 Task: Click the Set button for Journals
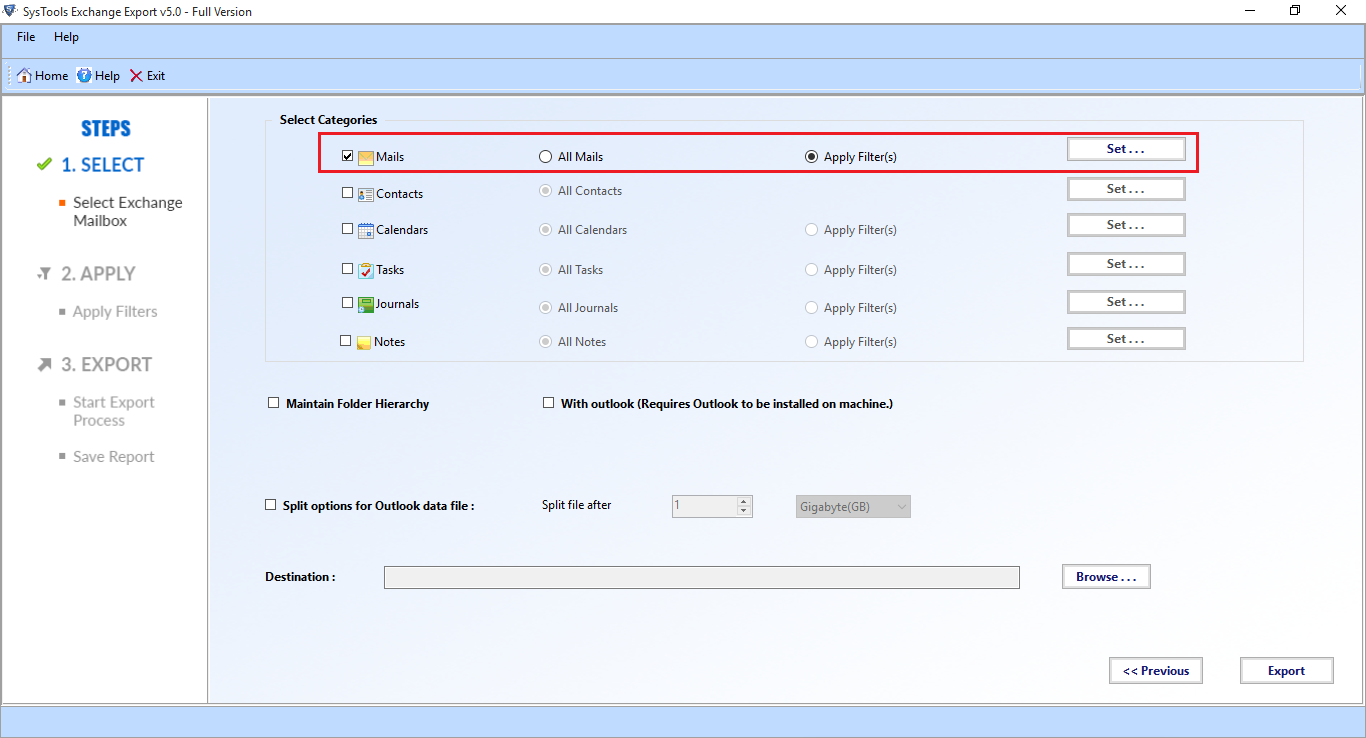click(1126, 302)
